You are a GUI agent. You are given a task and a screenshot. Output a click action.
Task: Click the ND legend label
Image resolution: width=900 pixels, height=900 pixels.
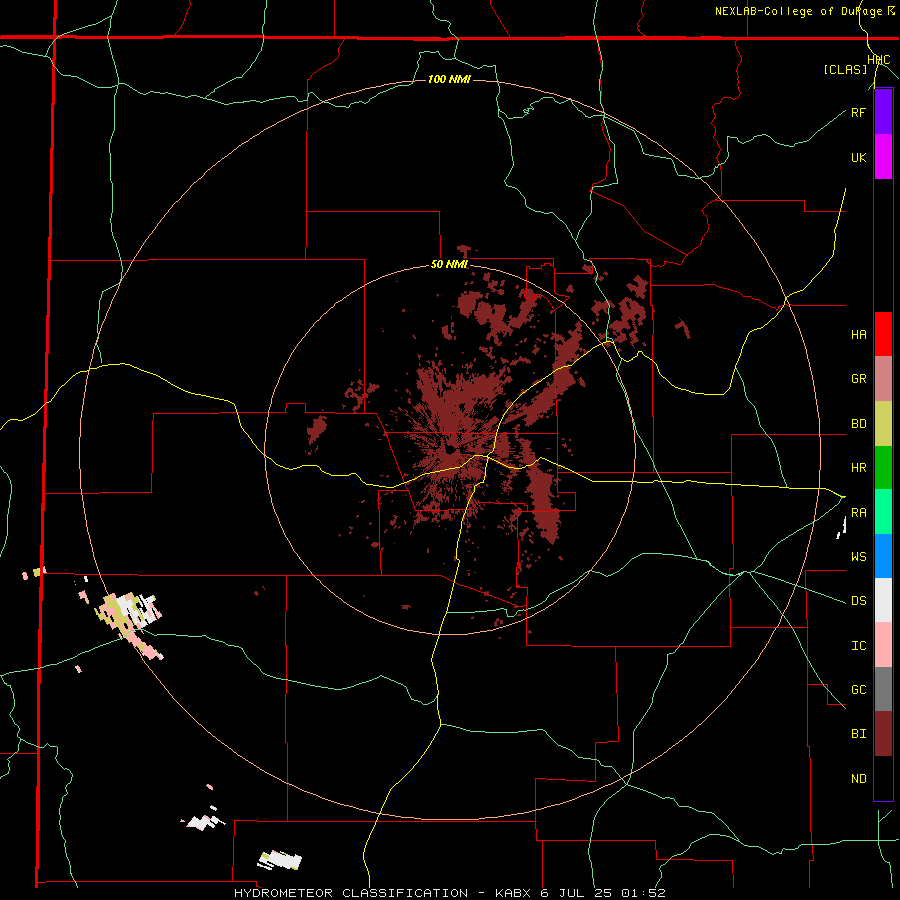pyautogui.click(x=858, y=778)
